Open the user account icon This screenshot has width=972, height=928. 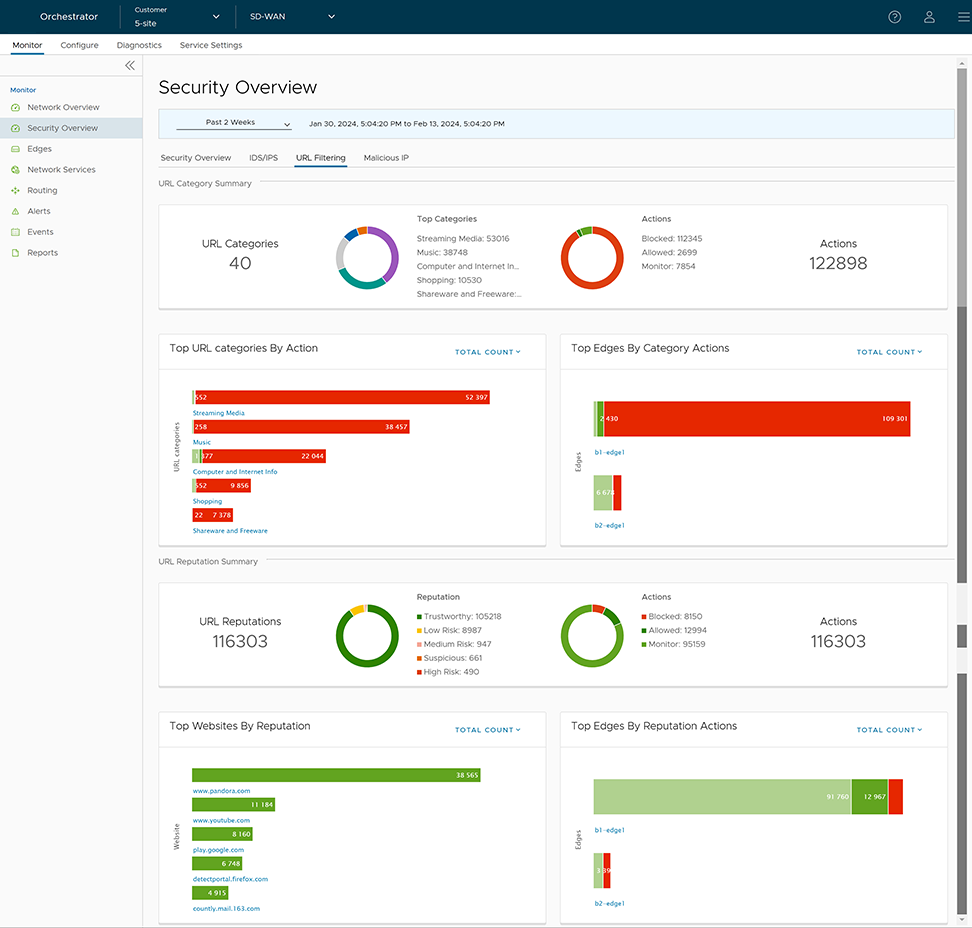[929, 17]
